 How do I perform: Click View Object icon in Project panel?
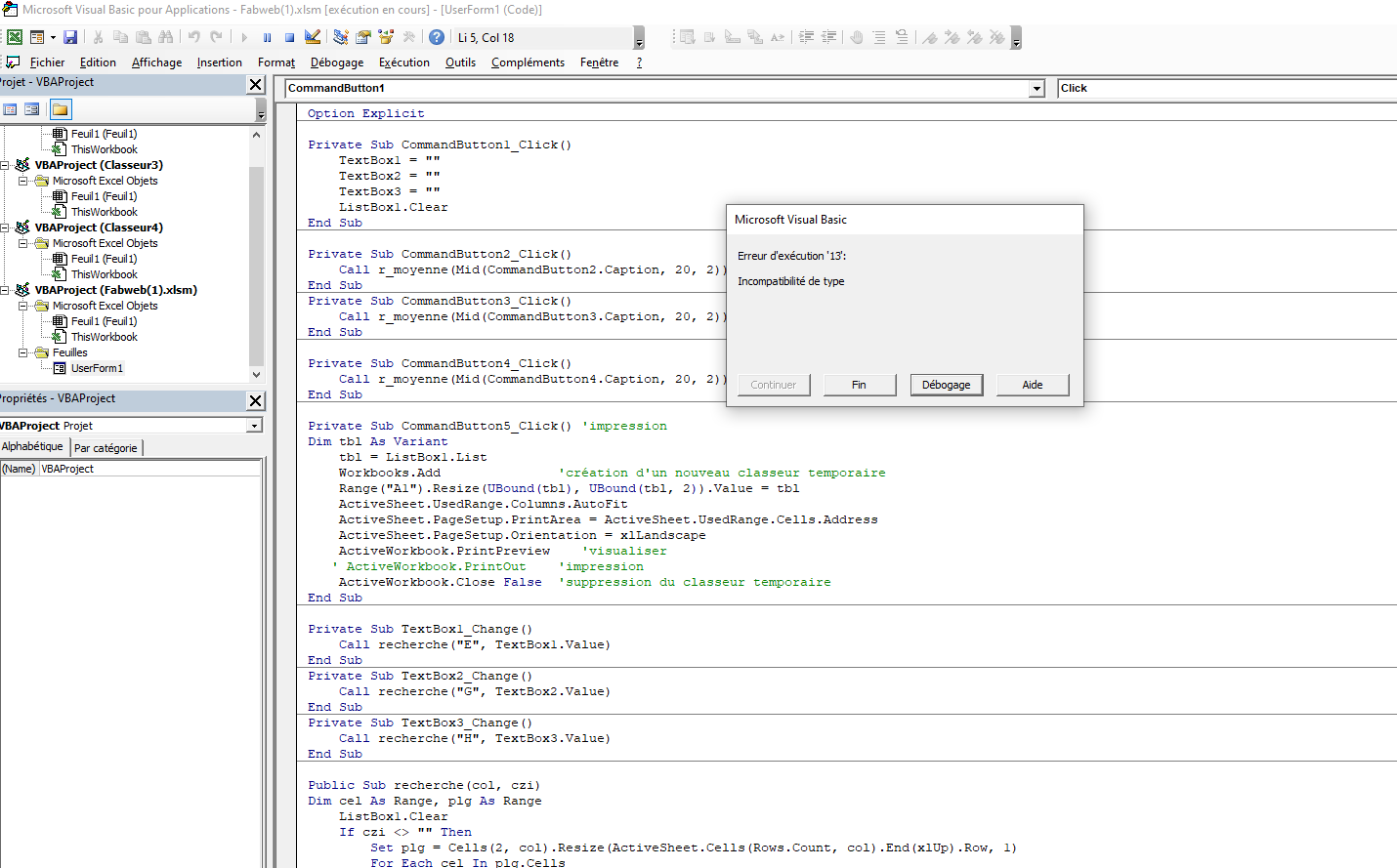click(32, 109)
